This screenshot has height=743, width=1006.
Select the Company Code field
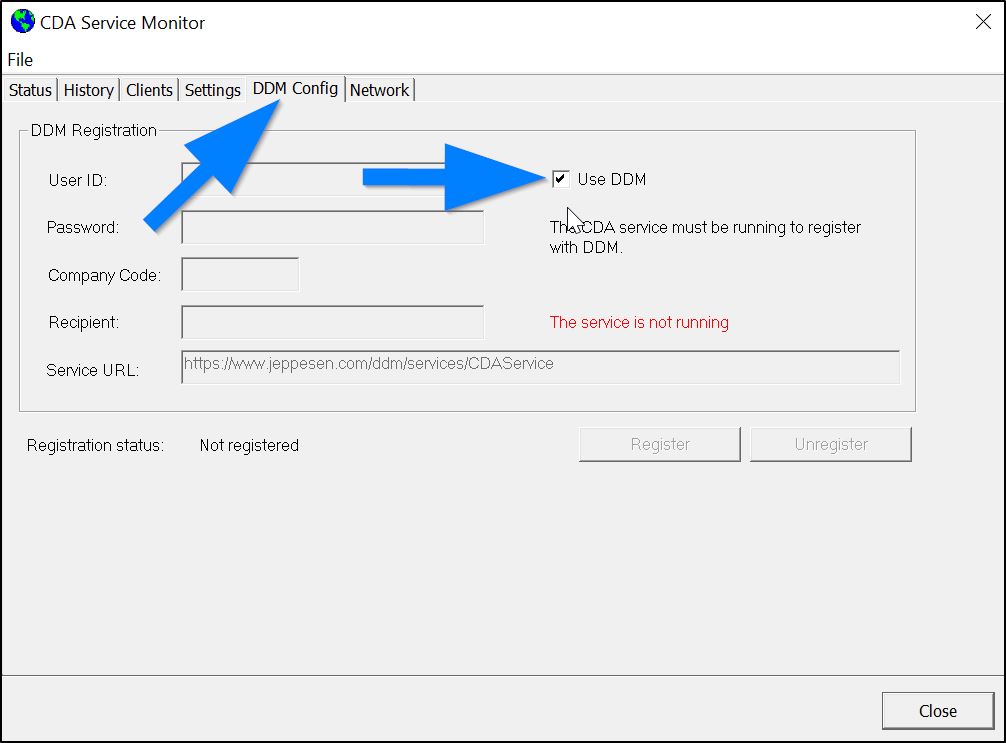(240, 274)
